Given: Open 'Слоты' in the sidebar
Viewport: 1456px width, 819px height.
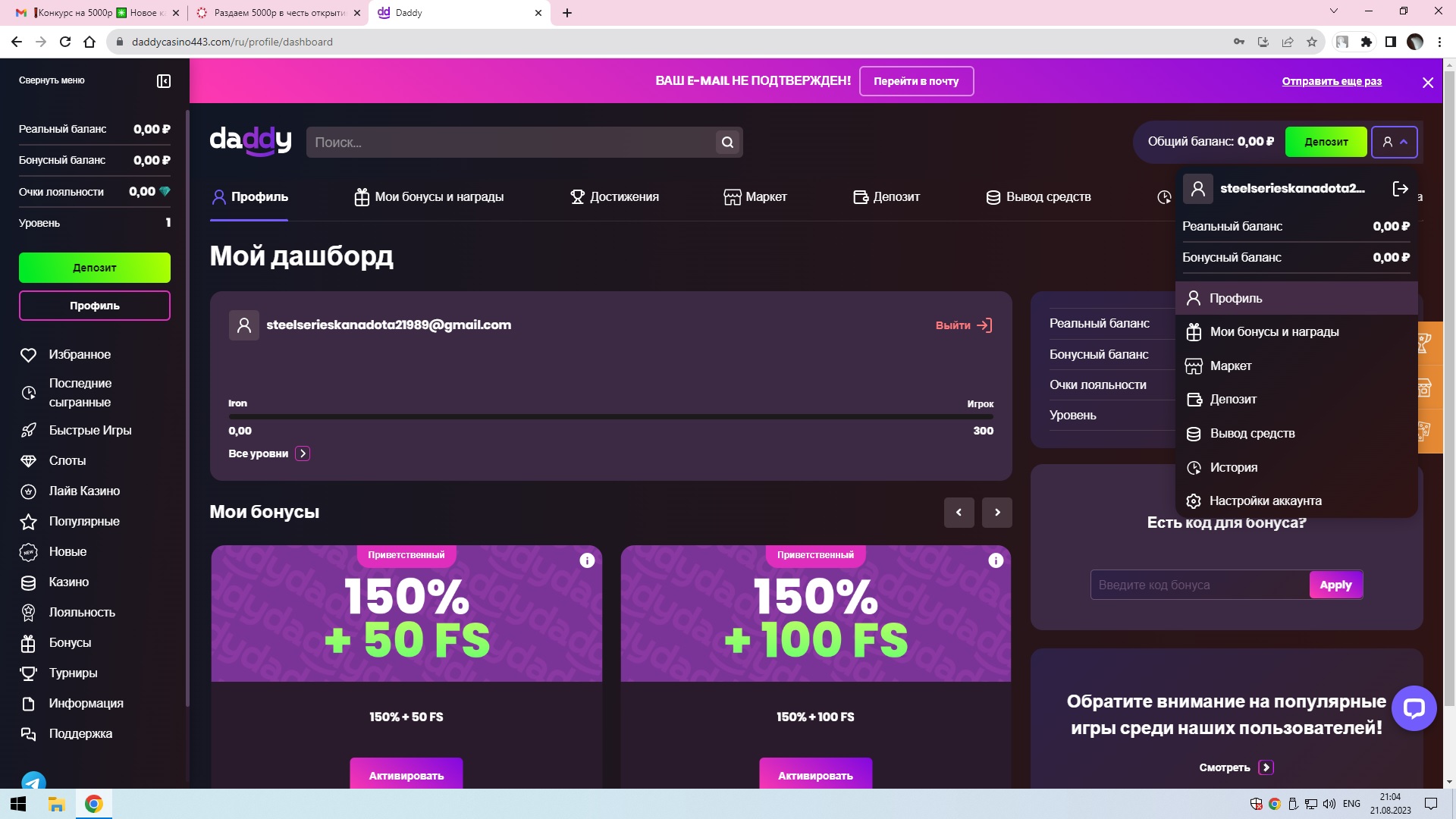Looking at the screenshot, I should (52, 461).
